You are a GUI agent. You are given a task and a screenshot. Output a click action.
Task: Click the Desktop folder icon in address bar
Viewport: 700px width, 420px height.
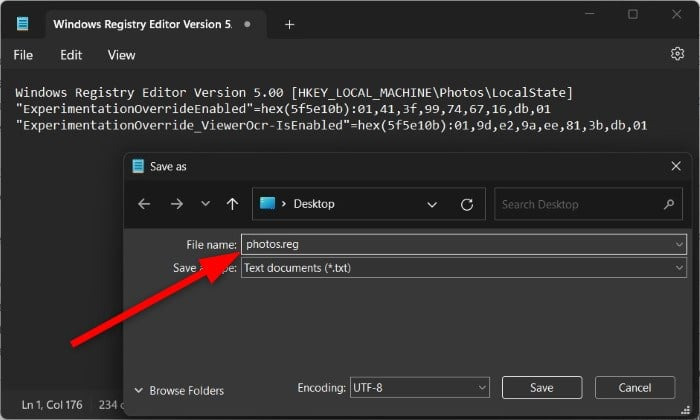pos(267,204)
